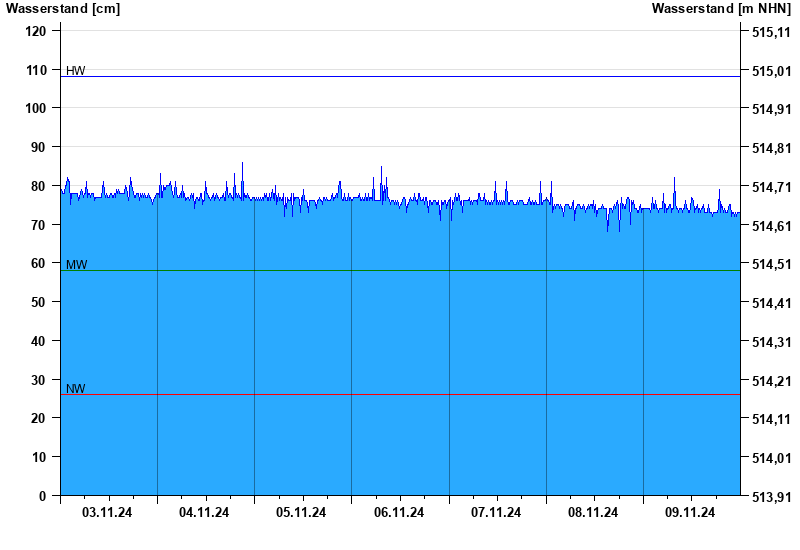Click the left axis value 80
Viewport: 800px width, 550px height.
pos(39,186)
